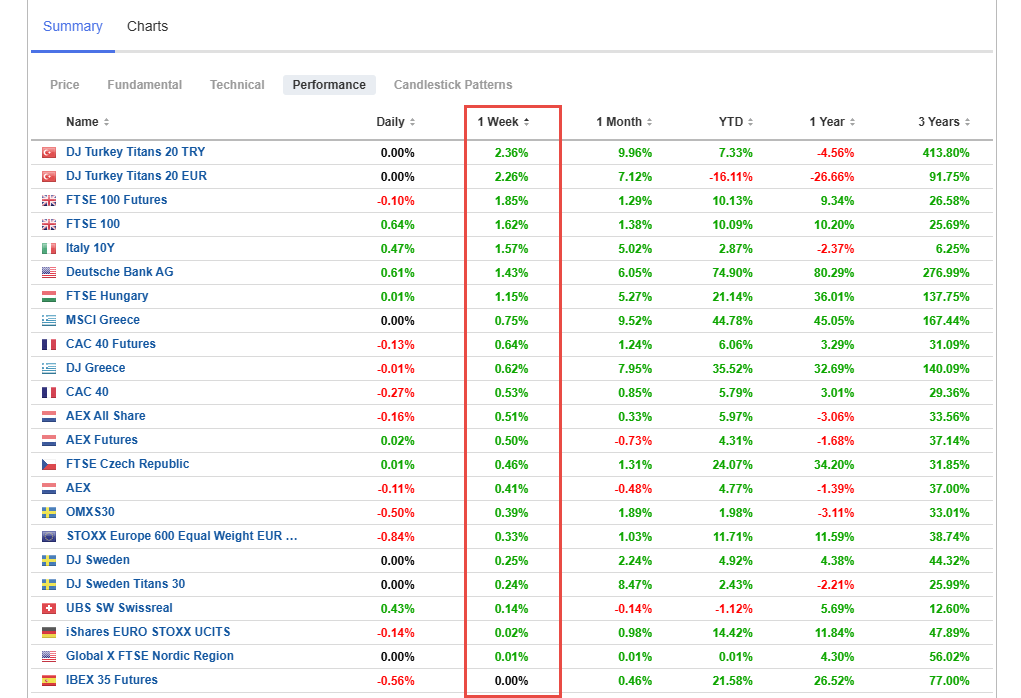Image resolution: width=1021 pixels, height=698 pixels.
Task: Open DJ Turkey Titans 20 EUR link
Action: (136, 176)
